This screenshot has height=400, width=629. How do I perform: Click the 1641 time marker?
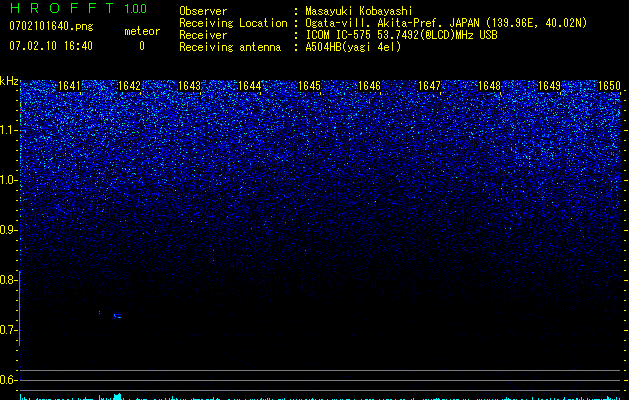point(69,86)
